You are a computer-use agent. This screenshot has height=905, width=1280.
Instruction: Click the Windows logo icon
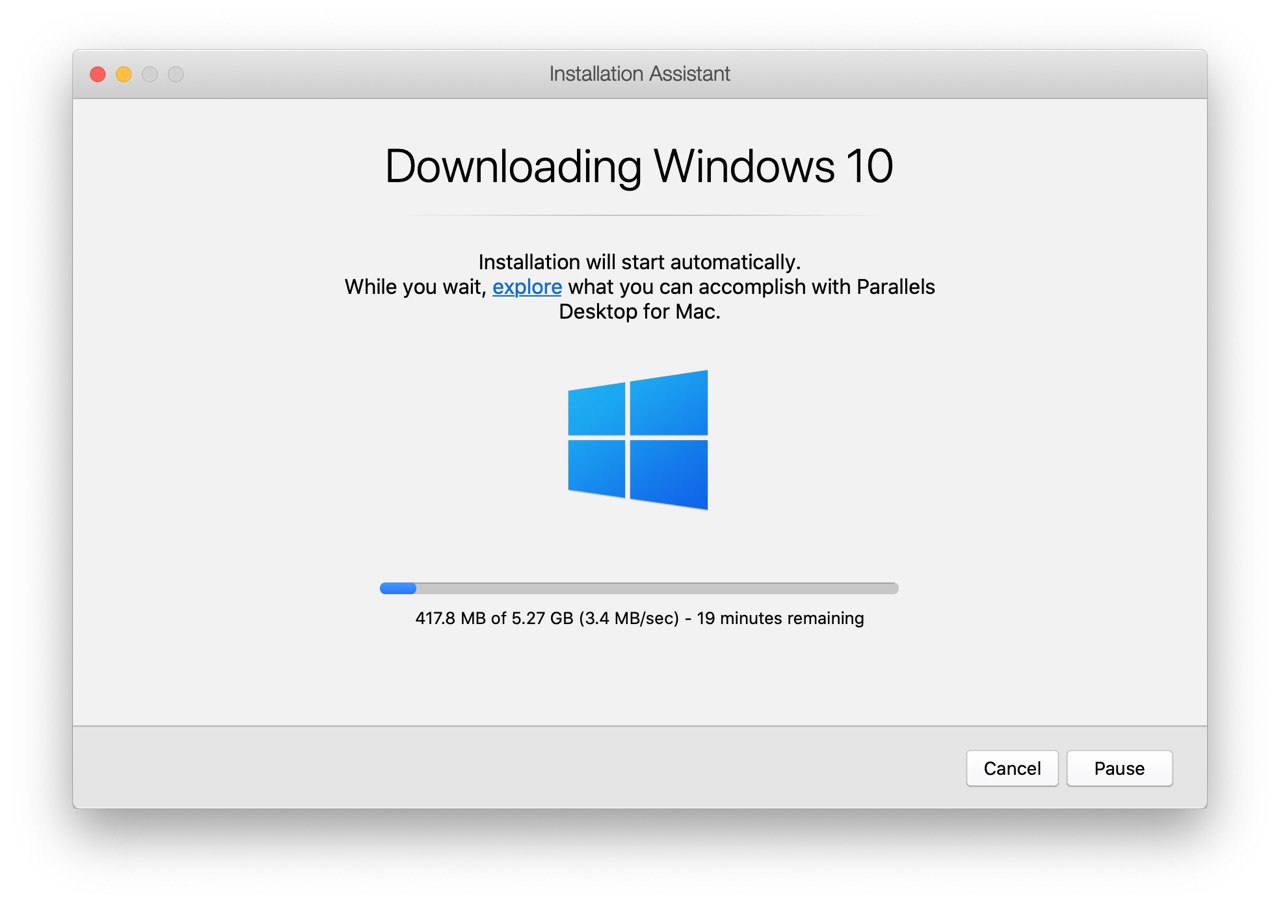tap(638, 440)
